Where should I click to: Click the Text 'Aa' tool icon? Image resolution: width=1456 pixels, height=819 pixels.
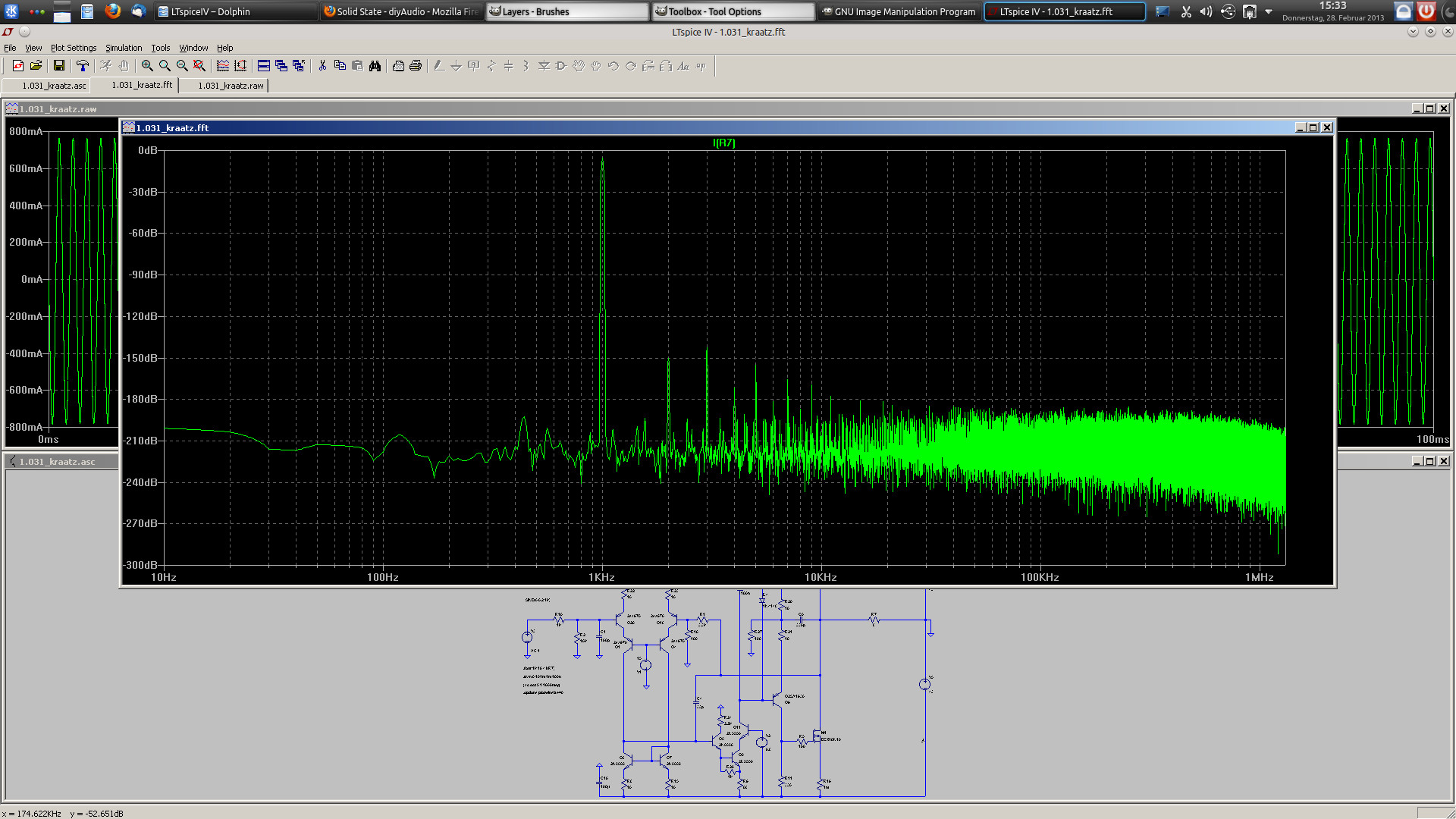(683, 66)
